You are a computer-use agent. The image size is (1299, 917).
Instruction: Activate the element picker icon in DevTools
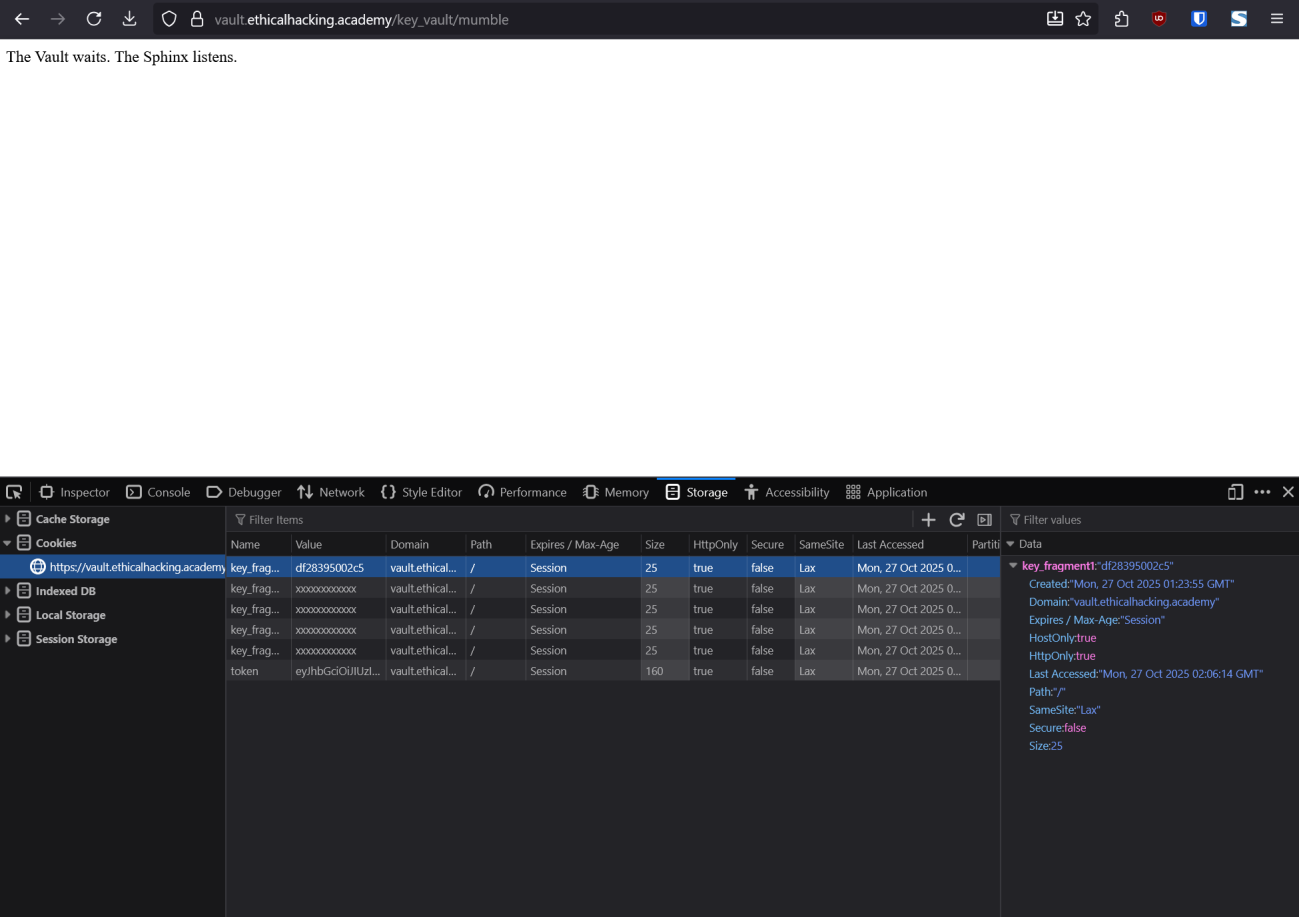(x=14, y=492)
